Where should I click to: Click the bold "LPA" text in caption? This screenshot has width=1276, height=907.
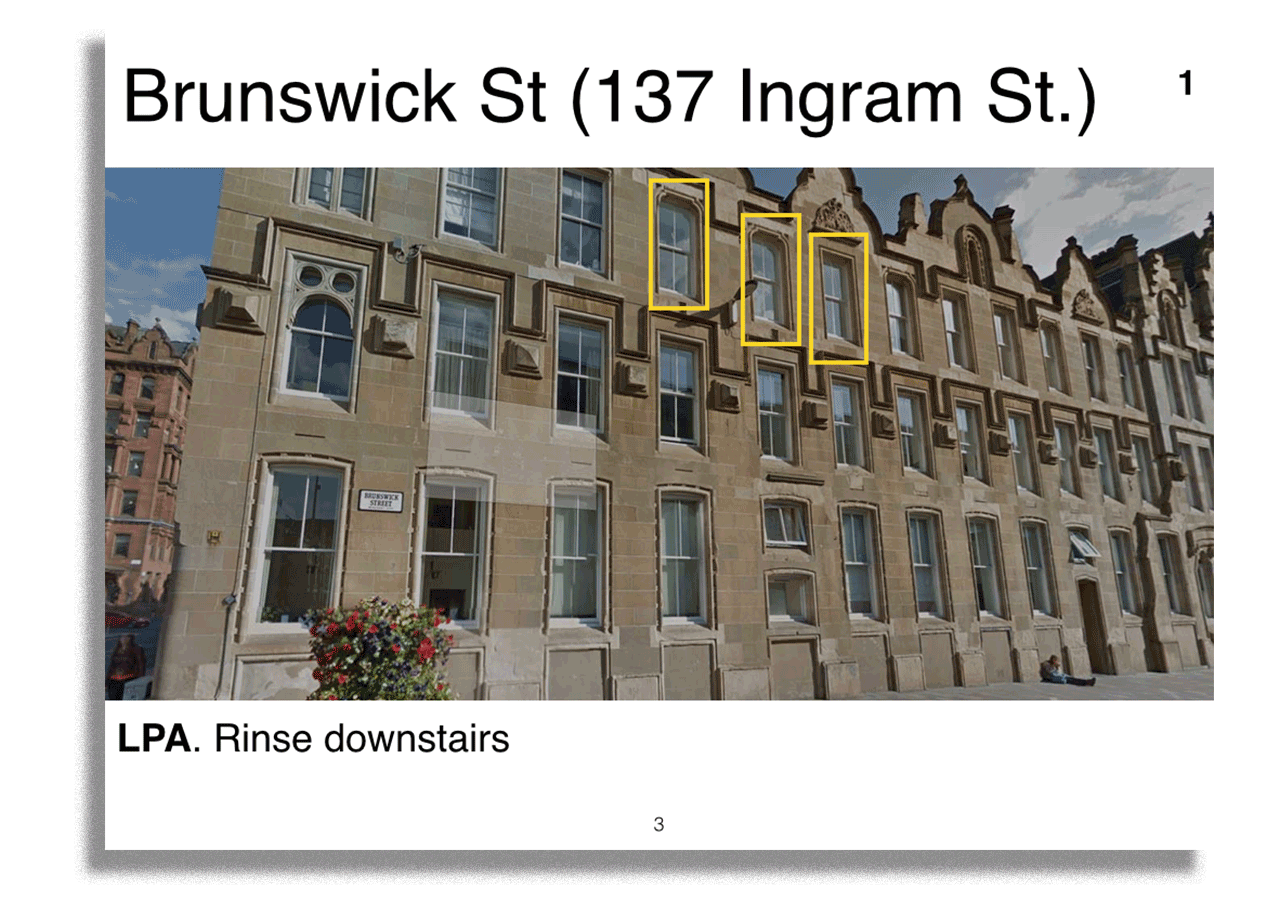pos(153,738)
